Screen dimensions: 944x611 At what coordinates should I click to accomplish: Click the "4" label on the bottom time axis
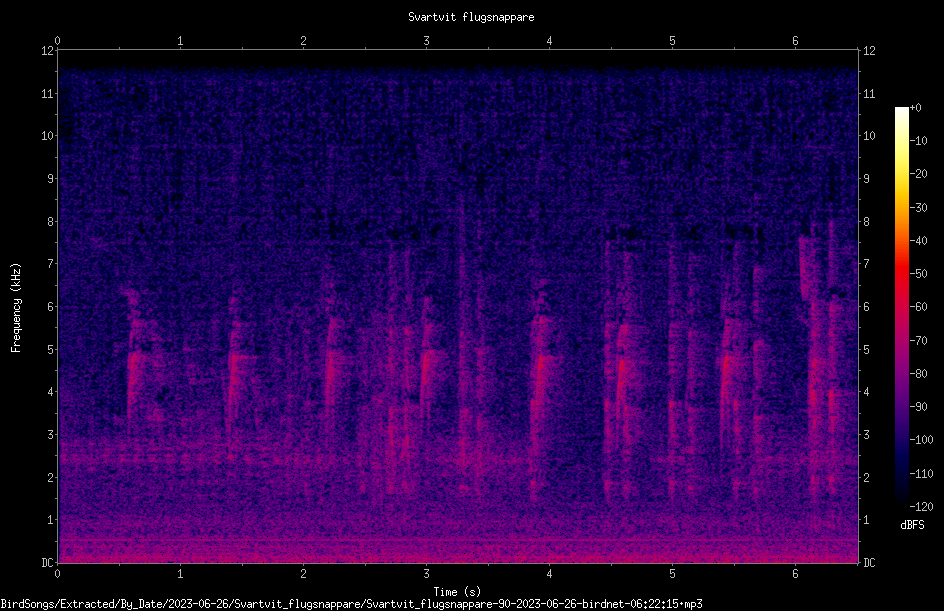[549, 574]
